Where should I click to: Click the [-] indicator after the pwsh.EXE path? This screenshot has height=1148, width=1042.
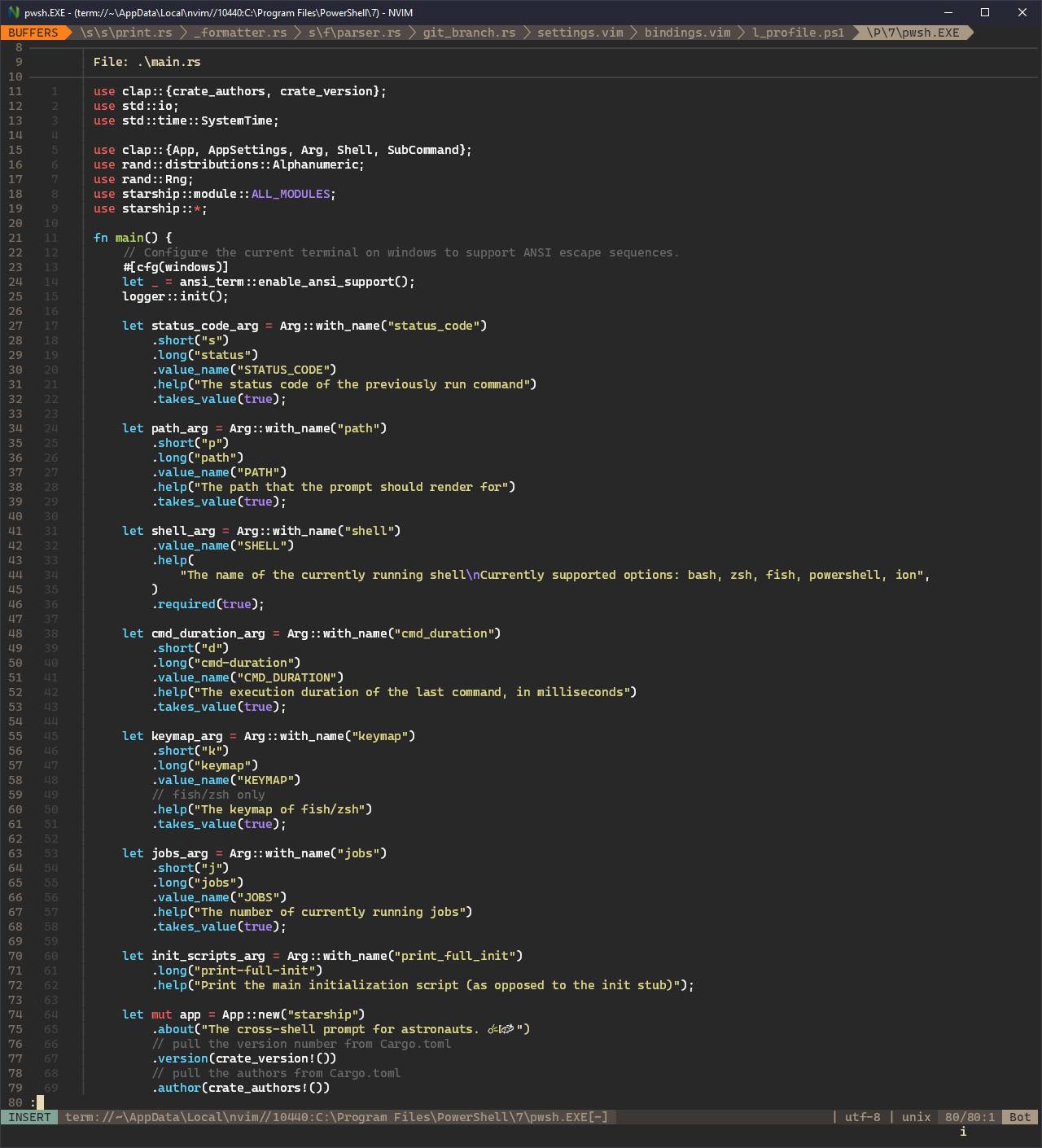point(600,1117)
